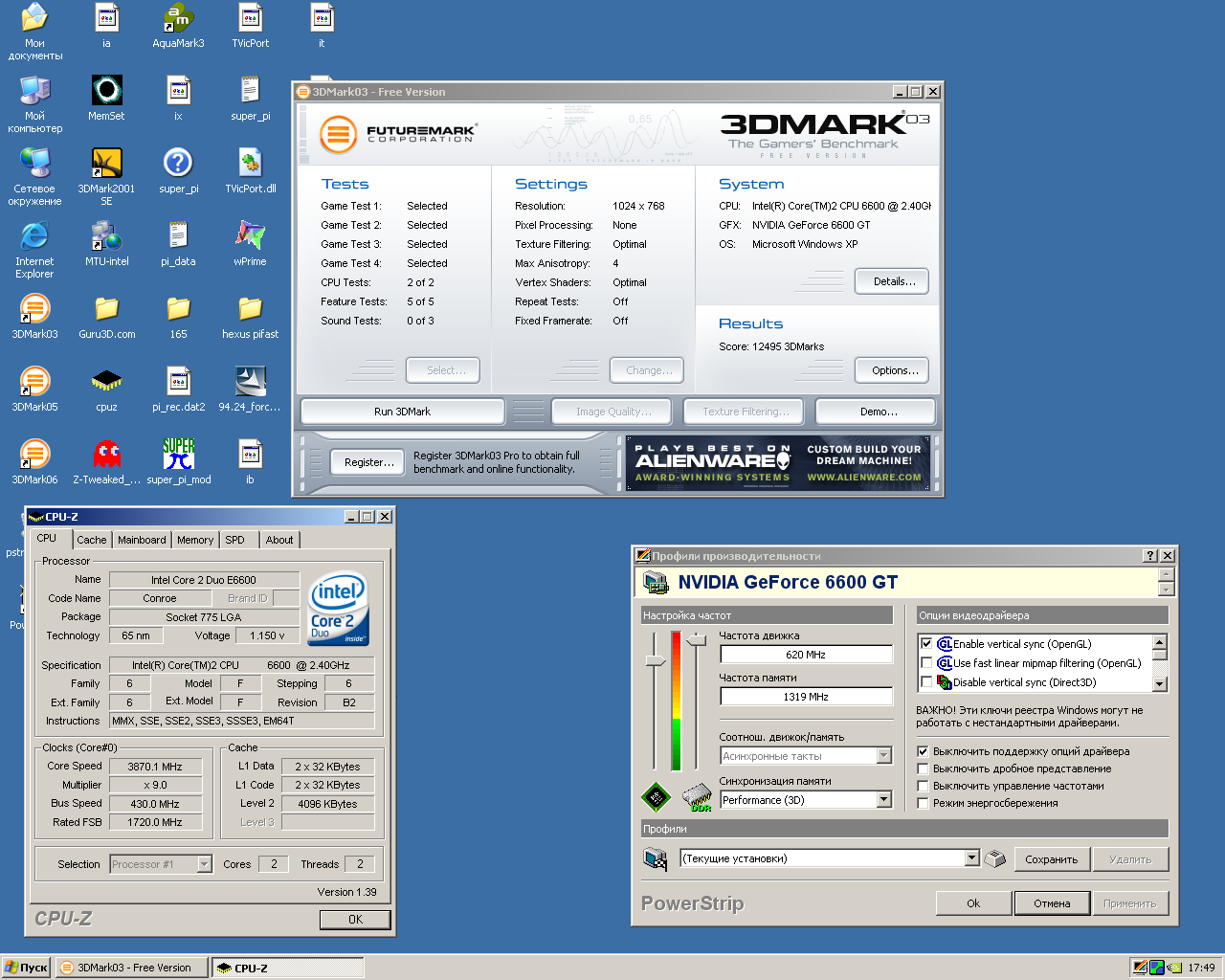Open the folder named 165
Screen dimensions: 1225x980
(178, 317)
